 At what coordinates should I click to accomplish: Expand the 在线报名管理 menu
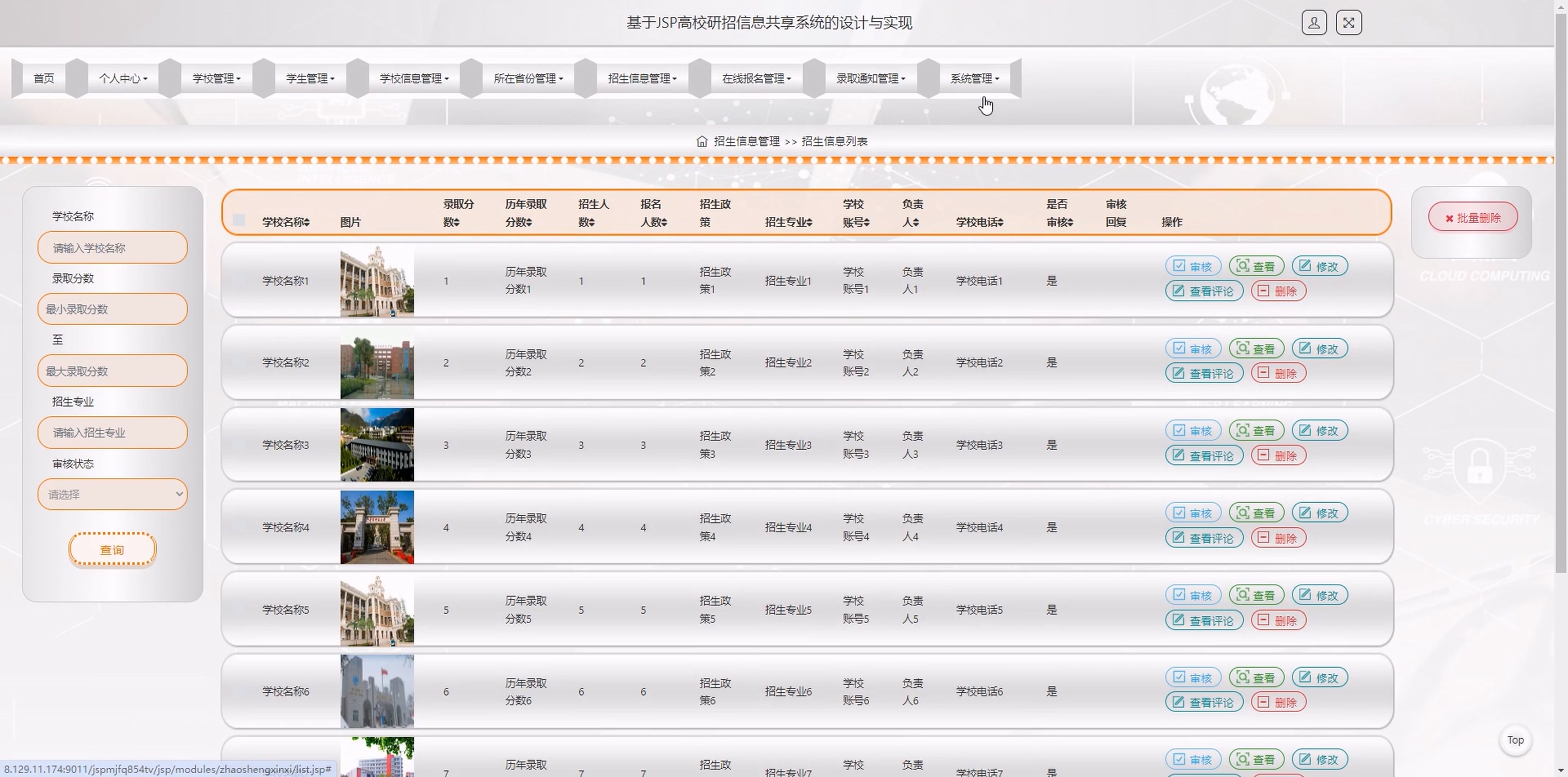(756, 79)
